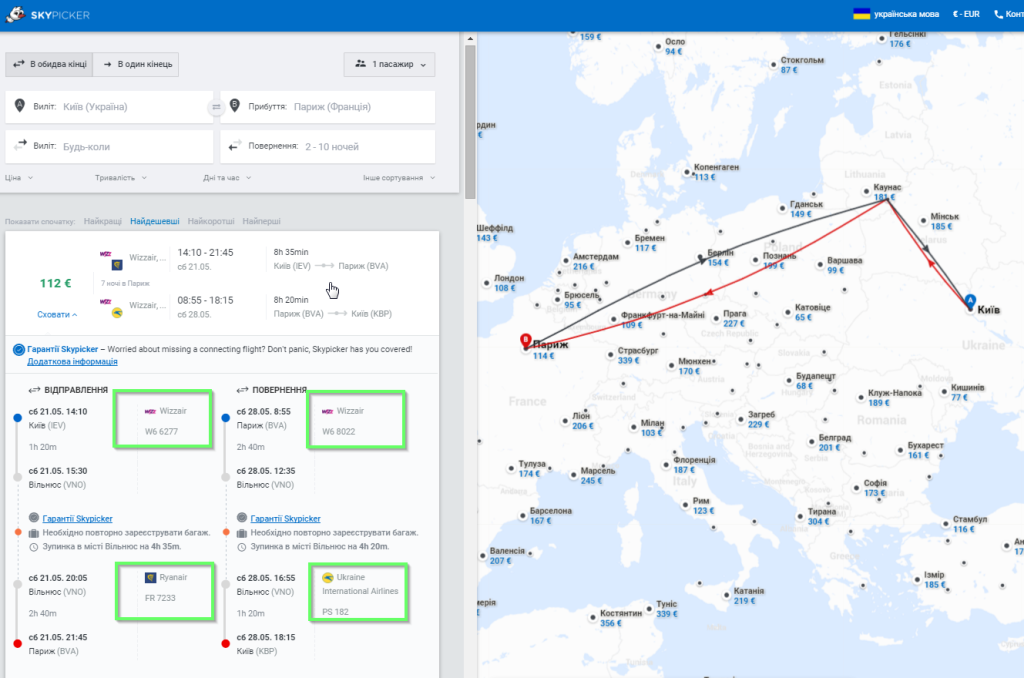
Task: Expand the Ціна price filter
Action: (19, 178)
